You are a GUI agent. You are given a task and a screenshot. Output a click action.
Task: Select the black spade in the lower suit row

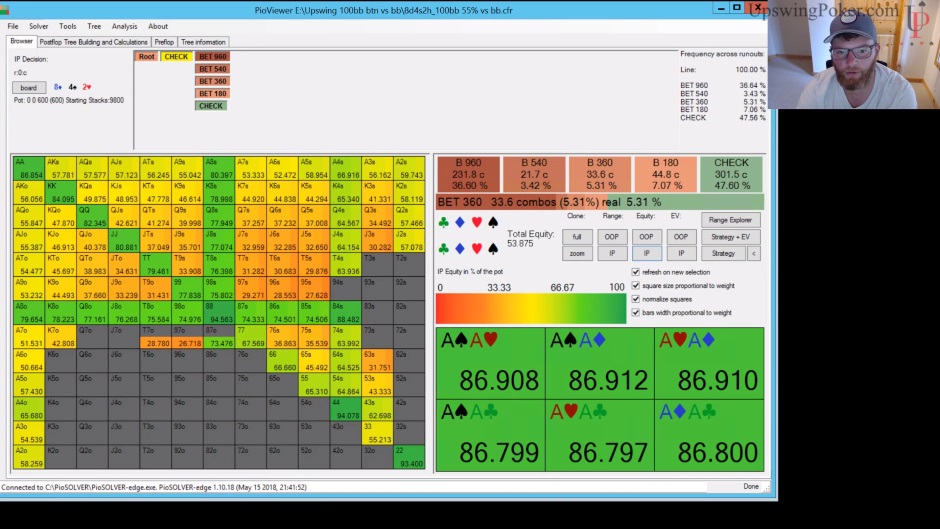[x=493, y=248]
